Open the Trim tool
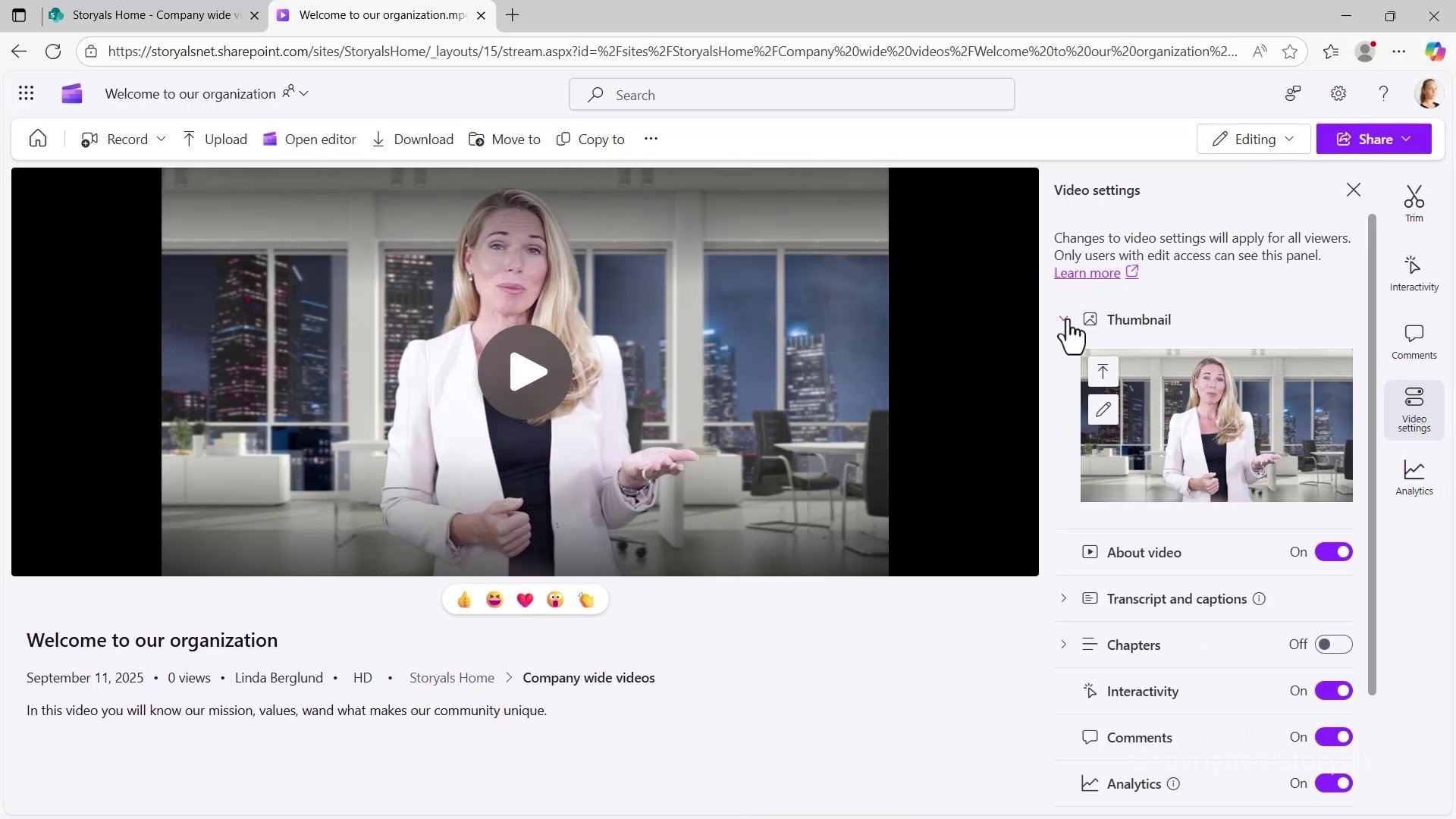The image size is (1456, 819). coord(1414,203)
